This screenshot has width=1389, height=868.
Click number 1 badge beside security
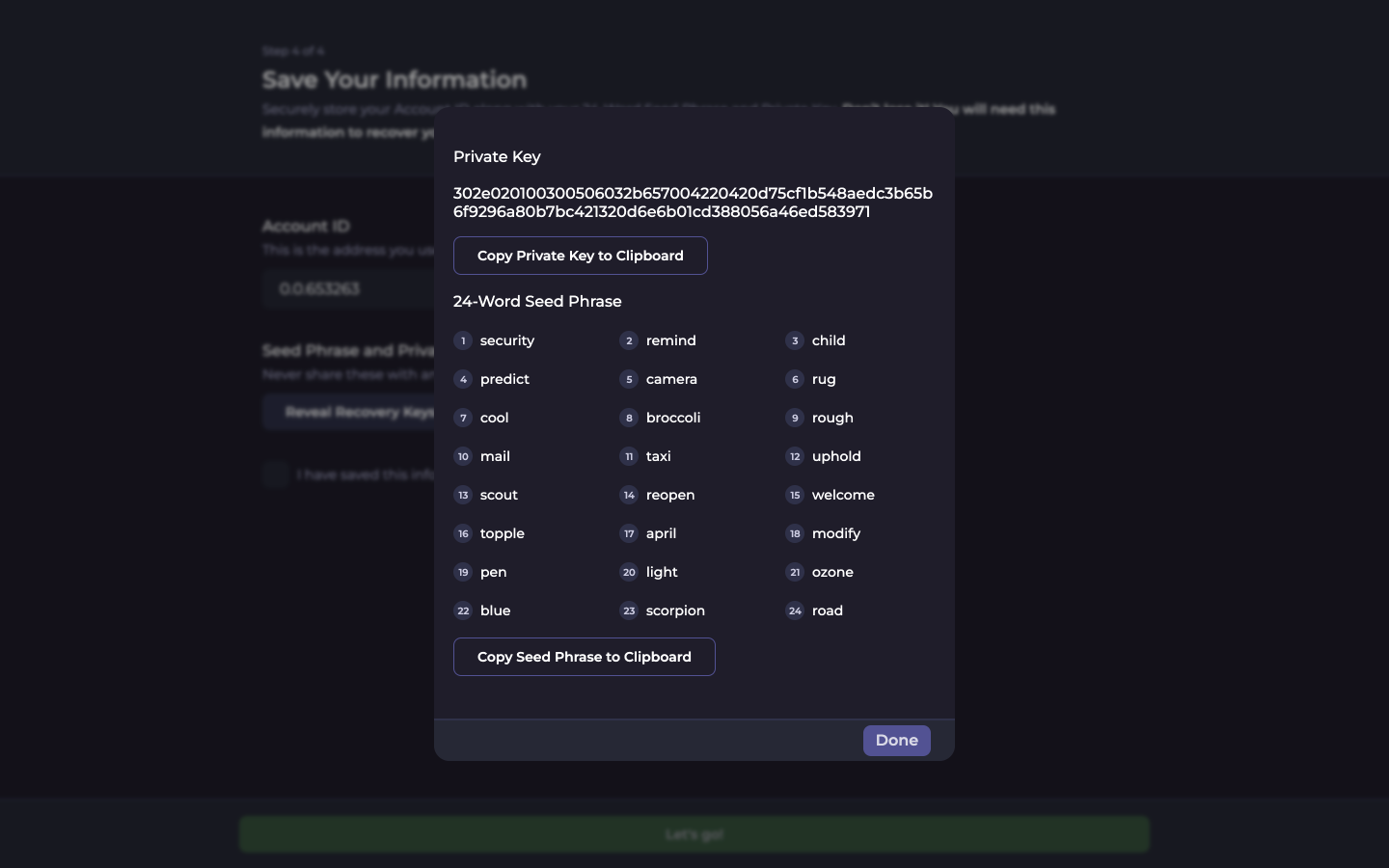click(463, 340)
